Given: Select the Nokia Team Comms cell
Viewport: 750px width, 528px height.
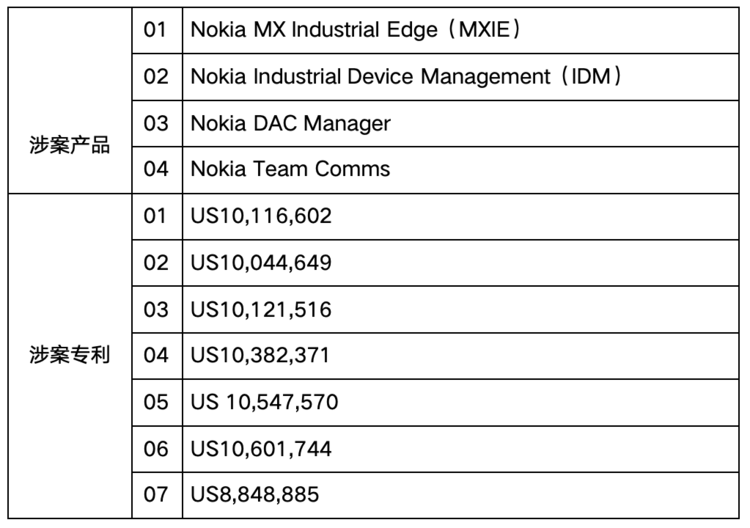Looking at the screenshot, I should click(291, 169).
